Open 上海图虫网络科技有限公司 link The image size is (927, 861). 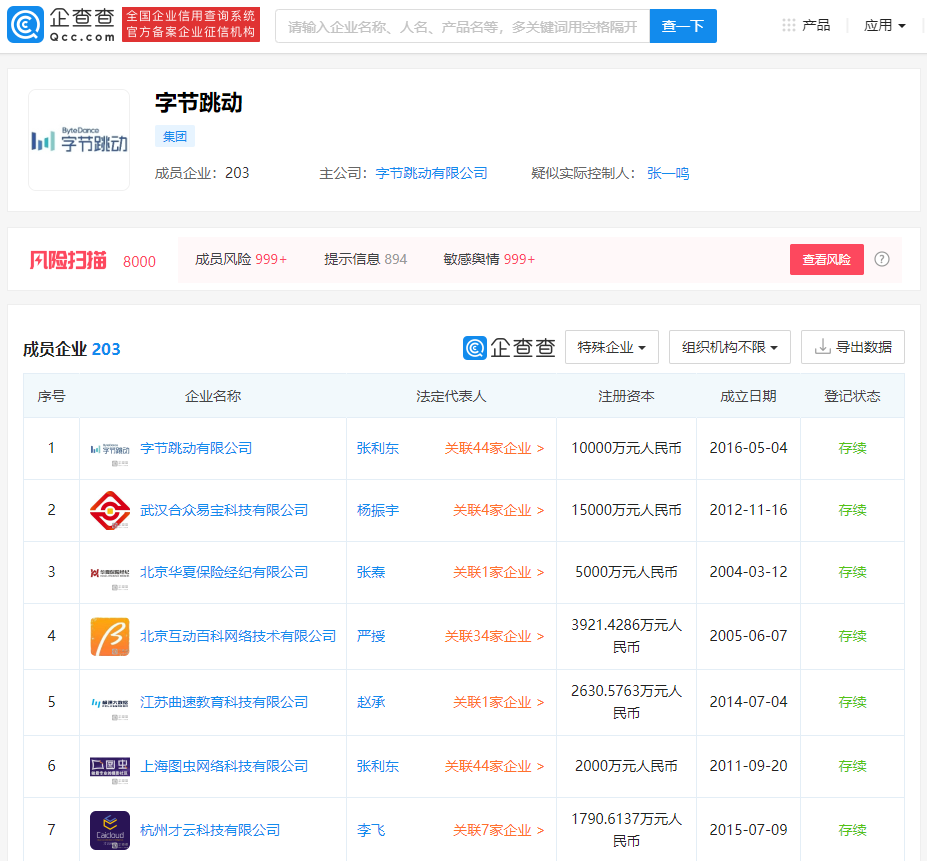pyautogui.click(x=223, y=766)
